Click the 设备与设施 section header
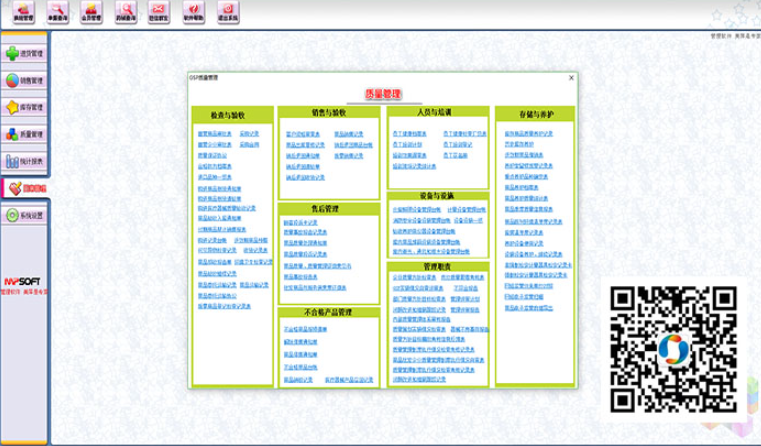 (x=437, y=196)
